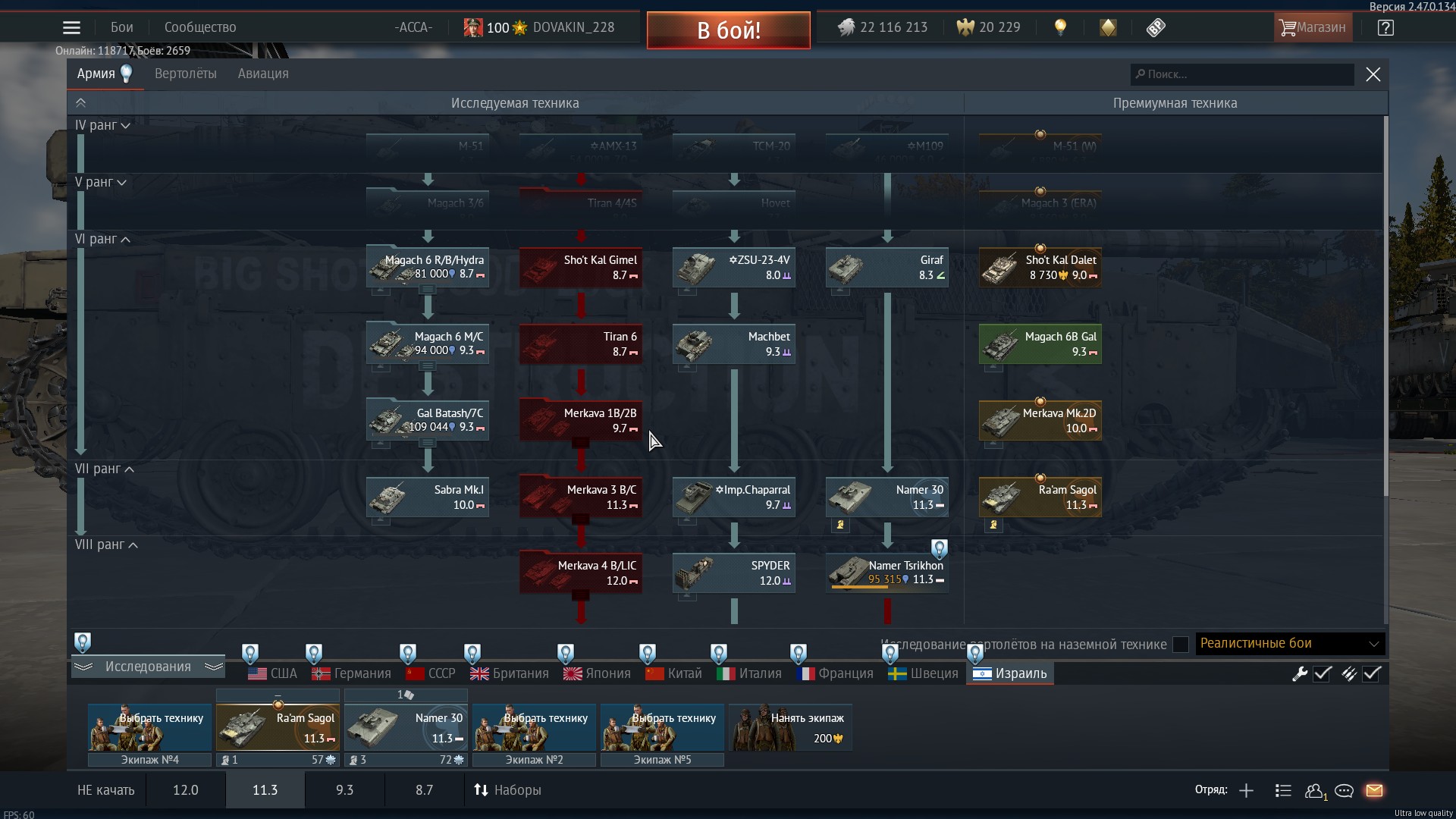The width and height of the screenshot is (1456, 819).
Task: Select the Германия nation tab
Action: pyautogui.click(x=352, y=673)
